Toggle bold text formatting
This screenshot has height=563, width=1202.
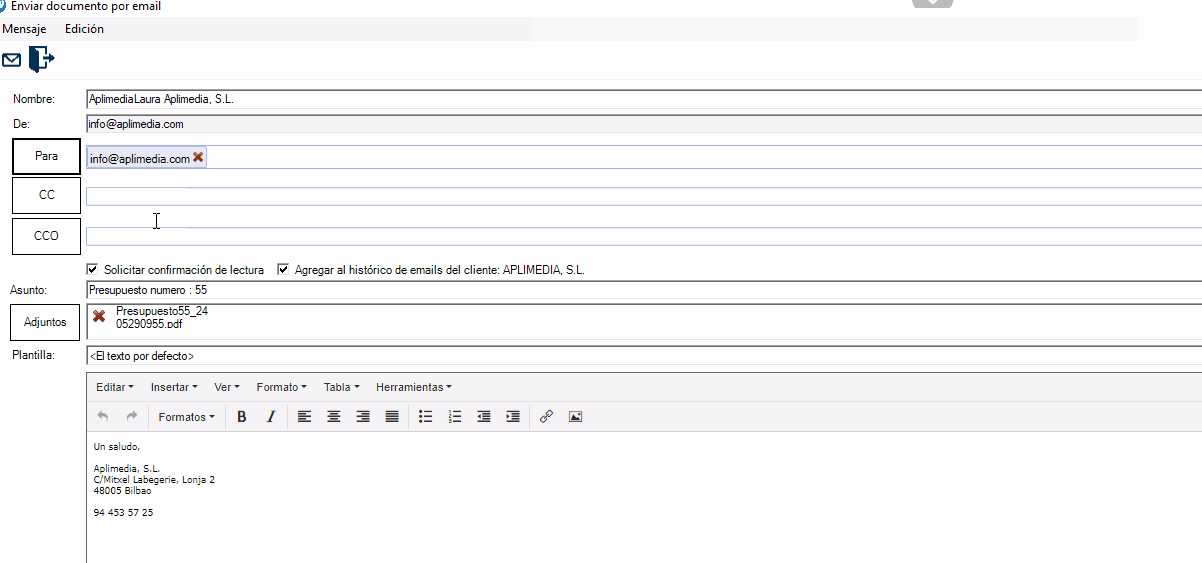click(x=241, y=417)
